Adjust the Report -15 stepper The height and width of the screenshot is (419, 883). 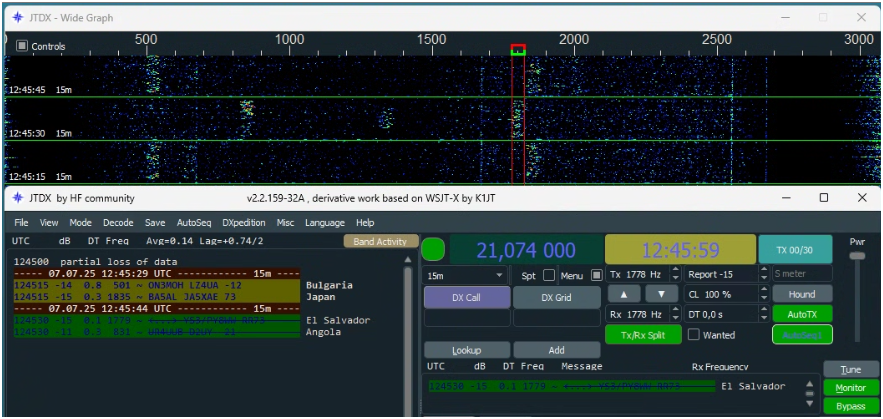[x=764, y=274]
